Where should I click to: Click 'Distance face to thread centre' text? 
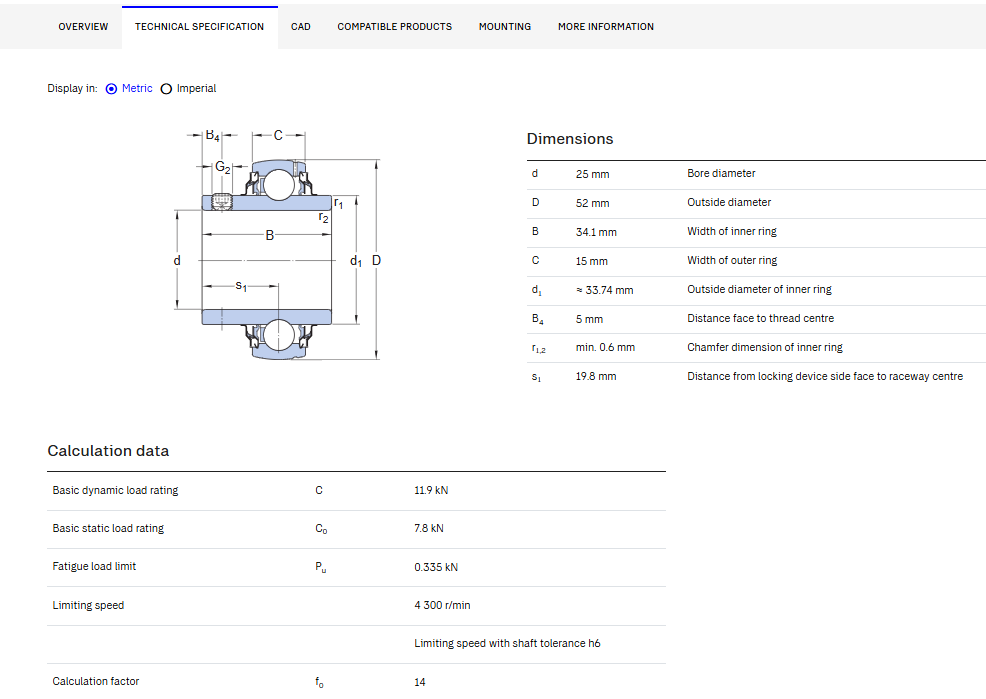760,318
